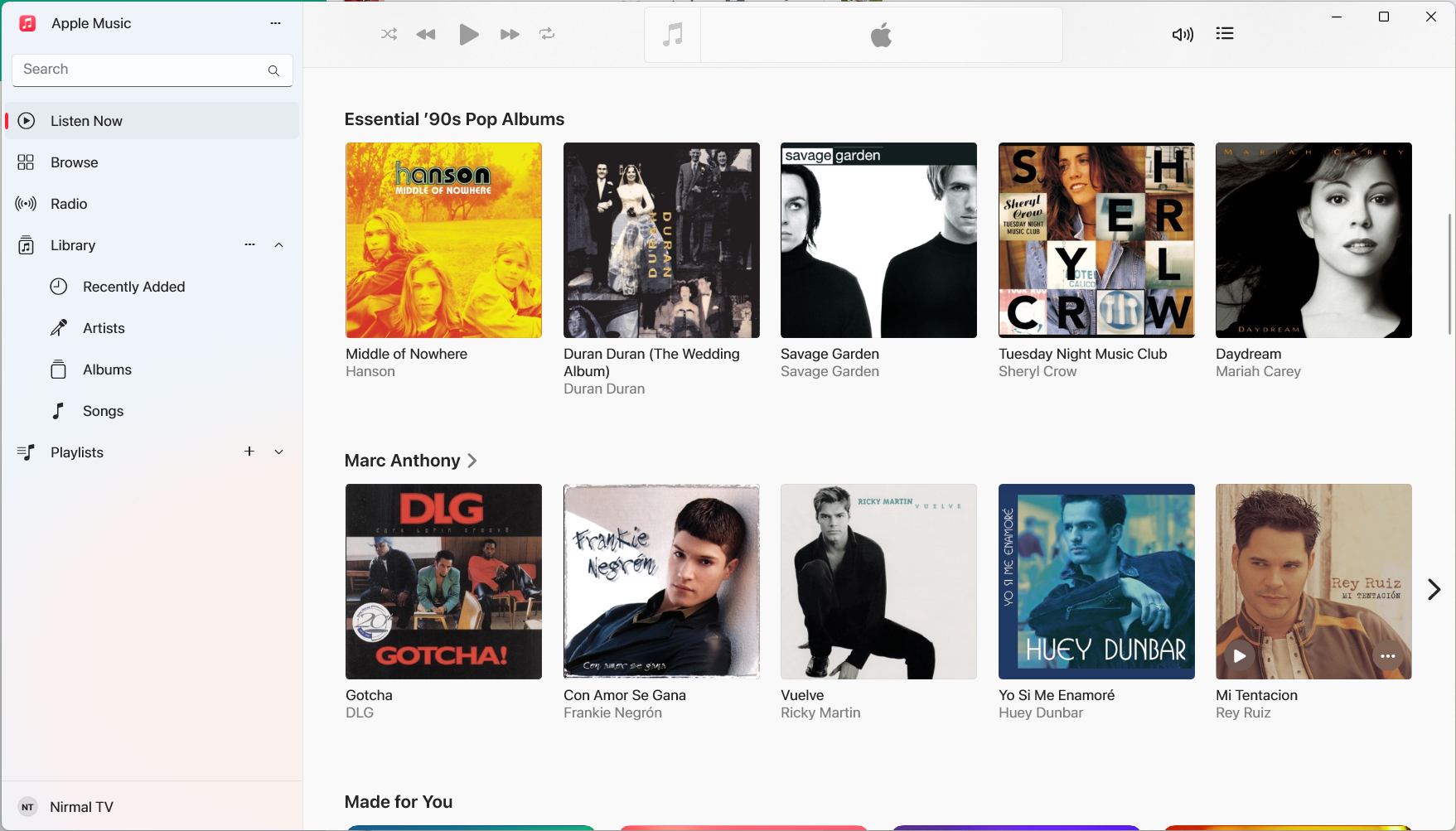Screen dimensions: 1456x831
Task: Add a new playlist with plus icon
Action: [249, 452]
